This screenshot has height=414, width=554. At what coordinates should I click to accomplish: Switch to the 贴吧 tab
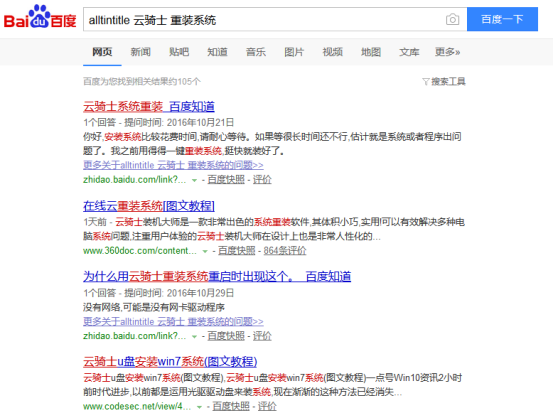179,52
